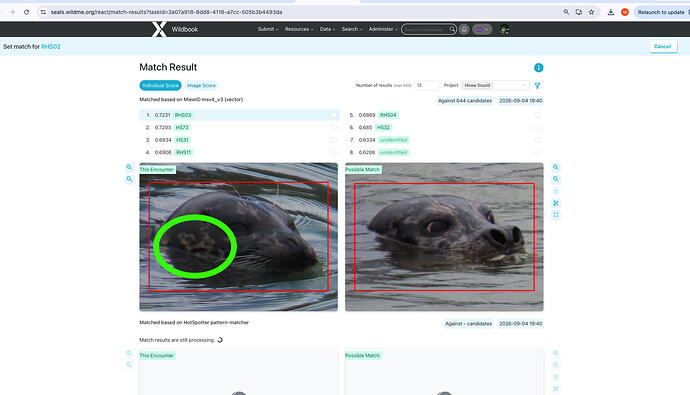
Task: Open the Search dropdown menu
Action: [x=352, y=29]
